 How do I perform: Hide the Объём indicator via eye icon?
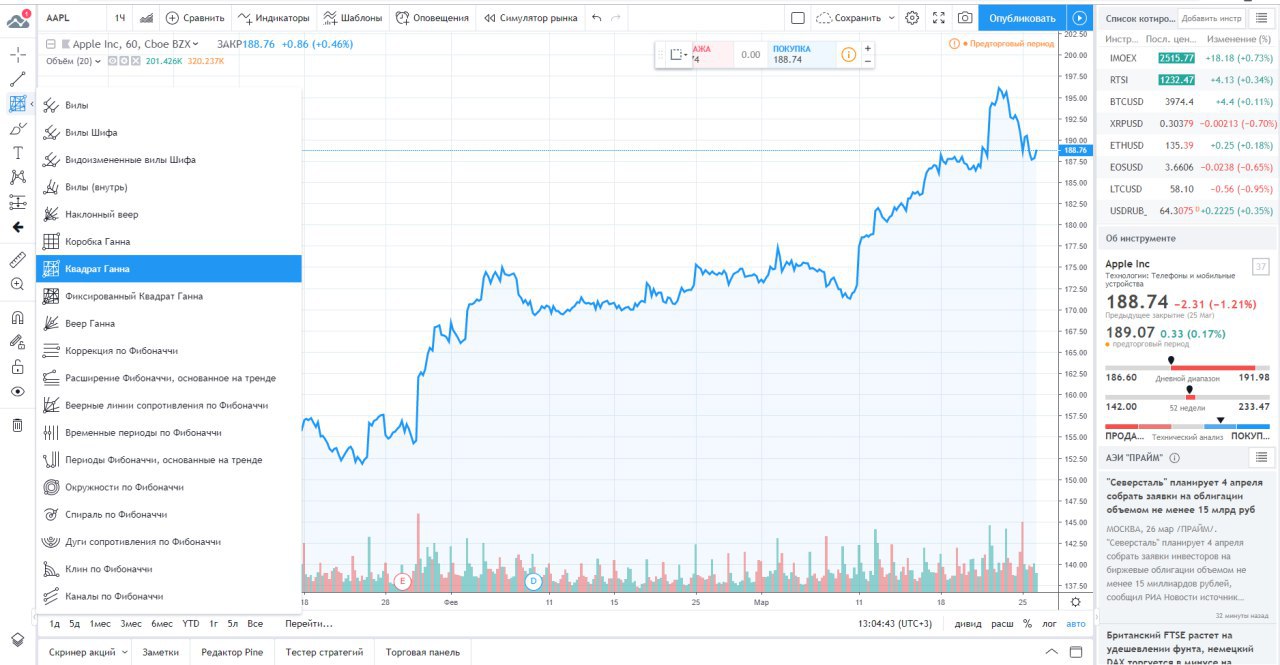point(112,61)
